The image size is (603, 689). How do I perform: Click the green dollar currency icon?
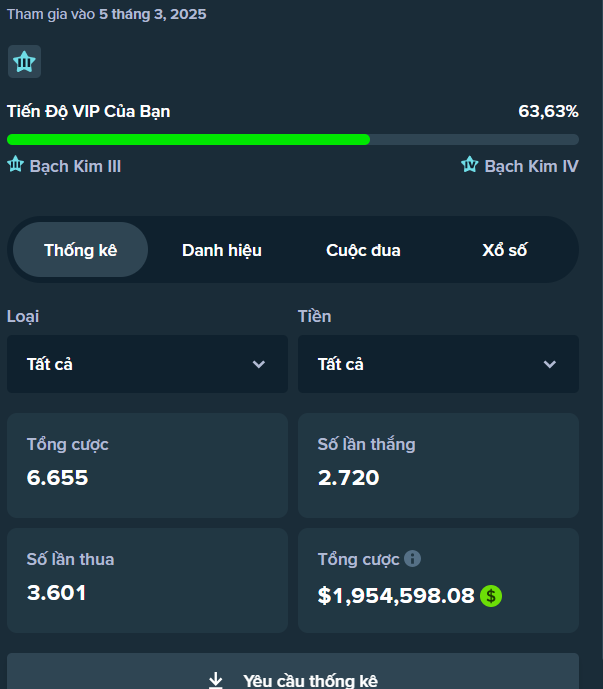point(490,596)
